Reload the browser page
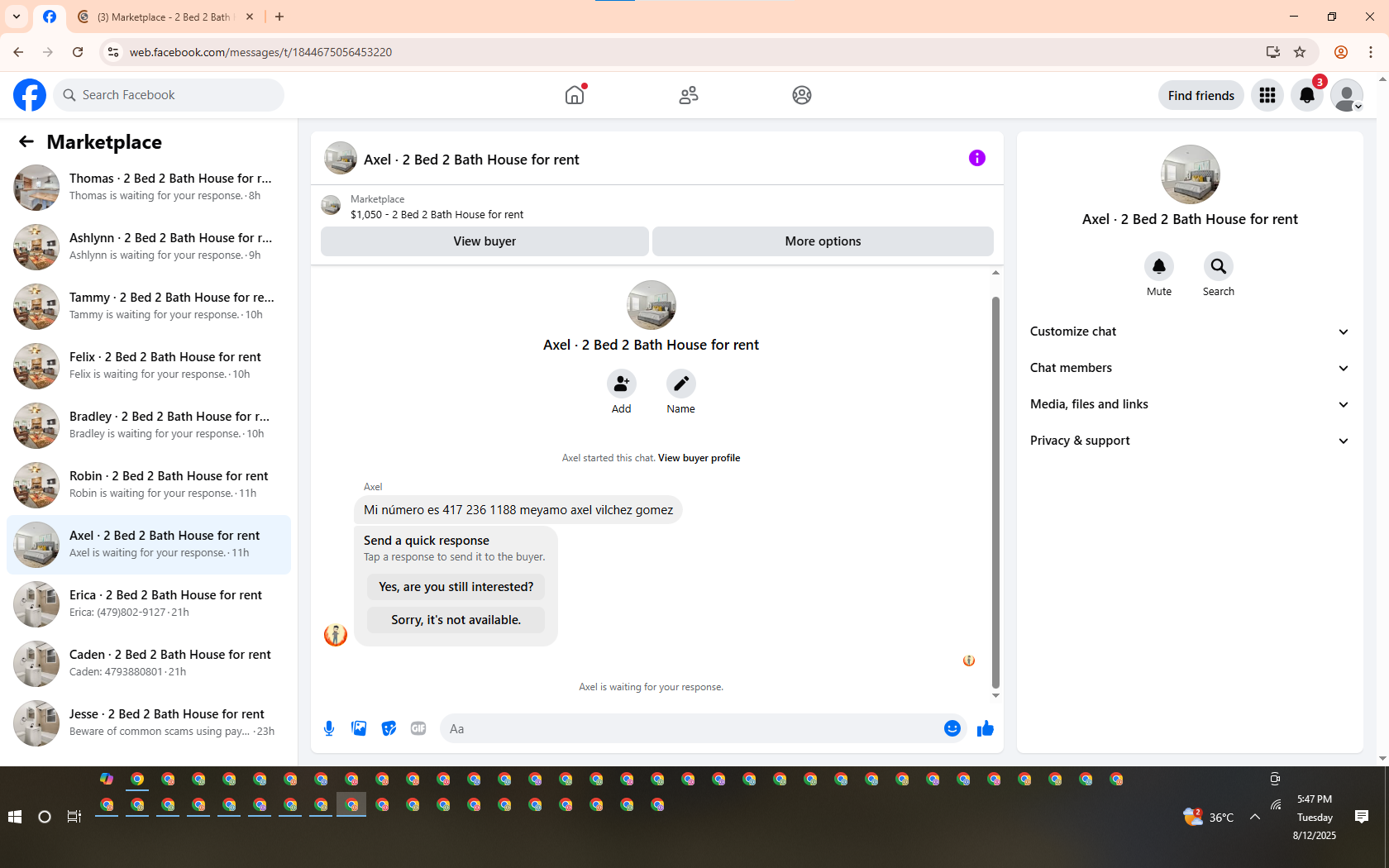The width and height of the screenshot is (1389, 868). point(78,52)
